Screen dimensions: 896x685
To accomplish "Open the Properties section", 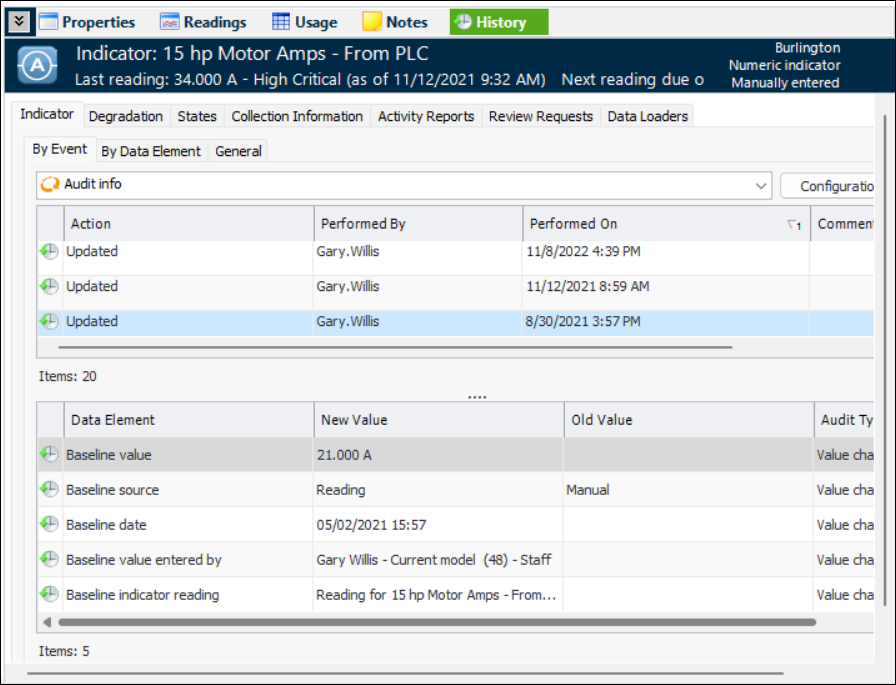I will (87, 22).
